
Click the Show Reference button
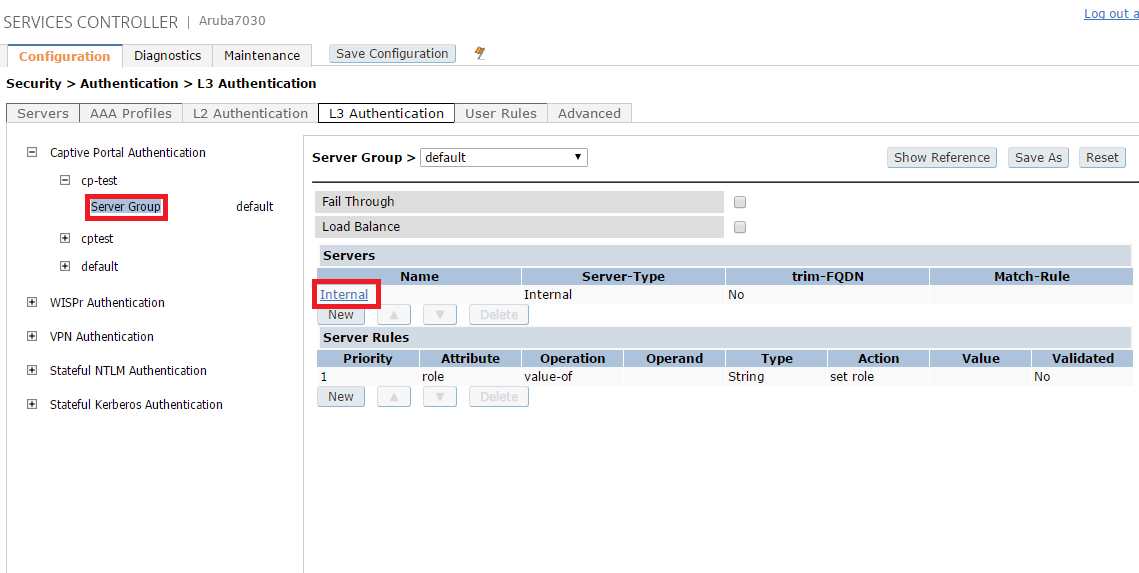(x=941, y=158)
